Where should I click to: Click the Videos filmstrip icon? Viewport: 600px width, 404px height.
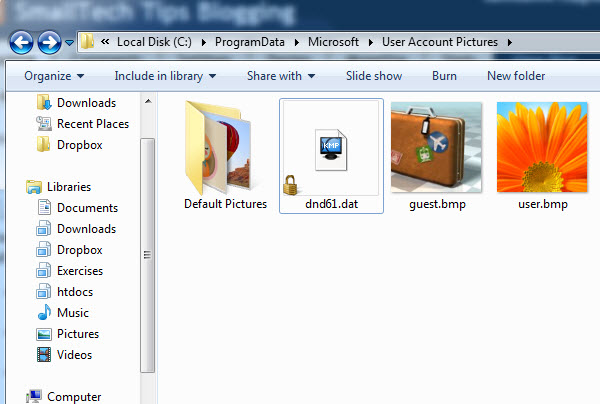(44, 355)
